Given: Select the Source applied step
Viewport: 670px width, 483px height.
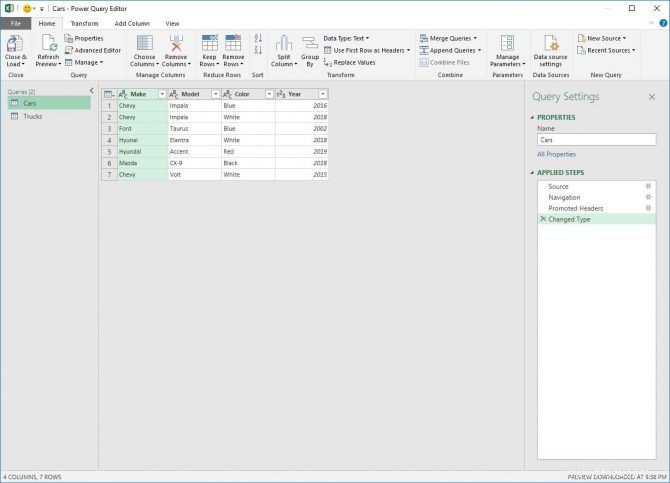Looking at the screenshot, I should point(597,186).
